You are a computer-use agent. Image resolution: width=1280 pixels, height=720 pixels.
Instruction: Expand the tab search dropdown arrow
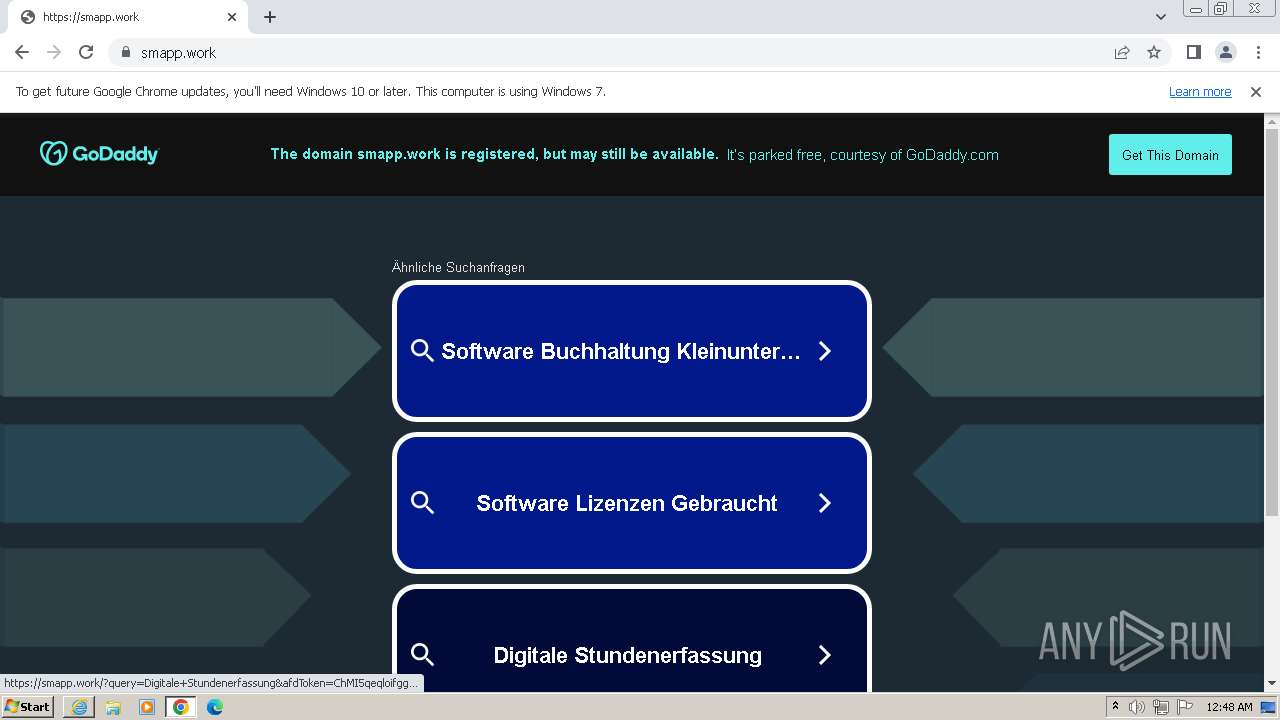coord(1161,17)
